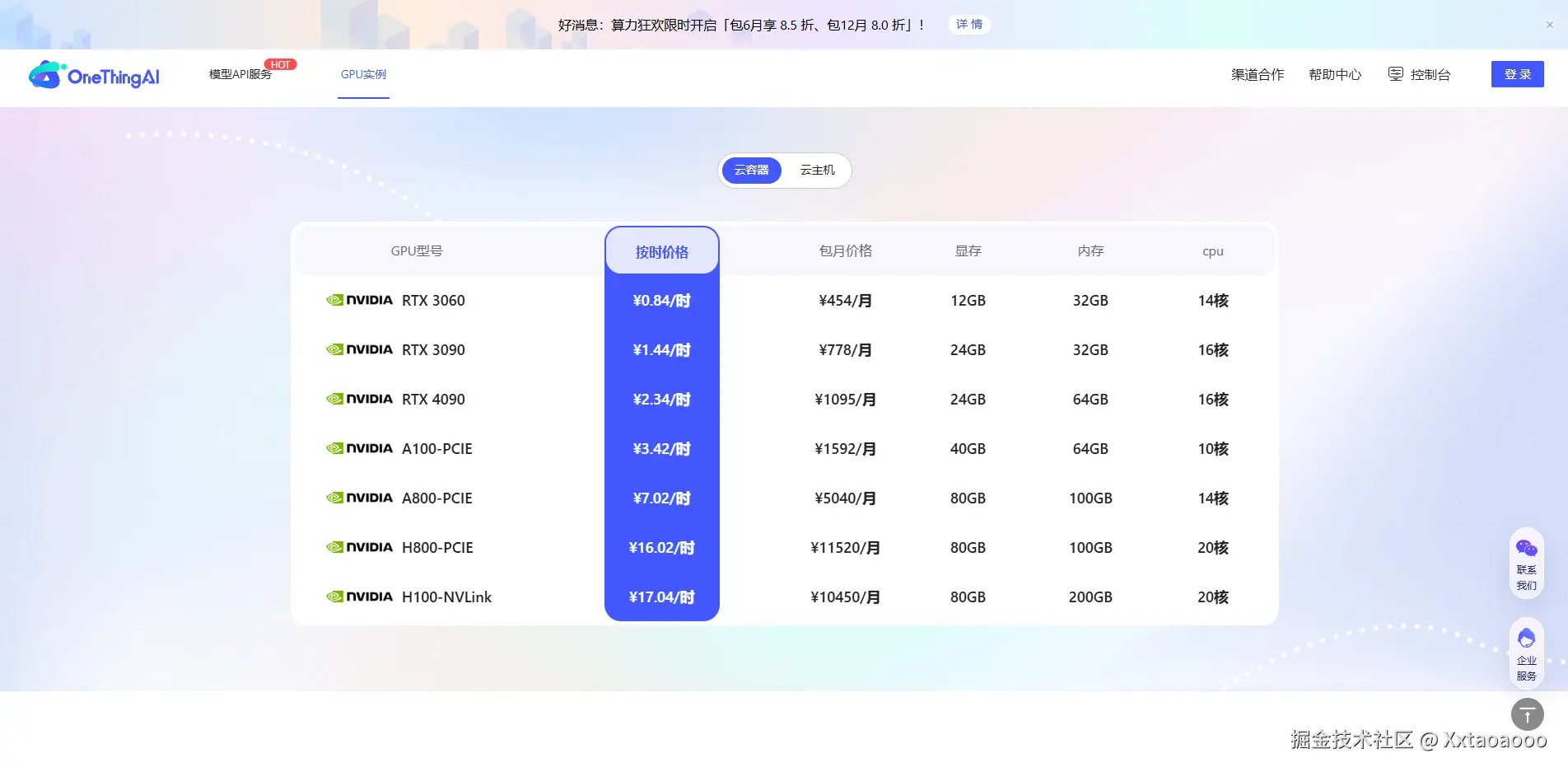The height and width of the screenshot is (772, 1568).
Task: Click the 按时价格 column header
Action: [x=662, y=252]
